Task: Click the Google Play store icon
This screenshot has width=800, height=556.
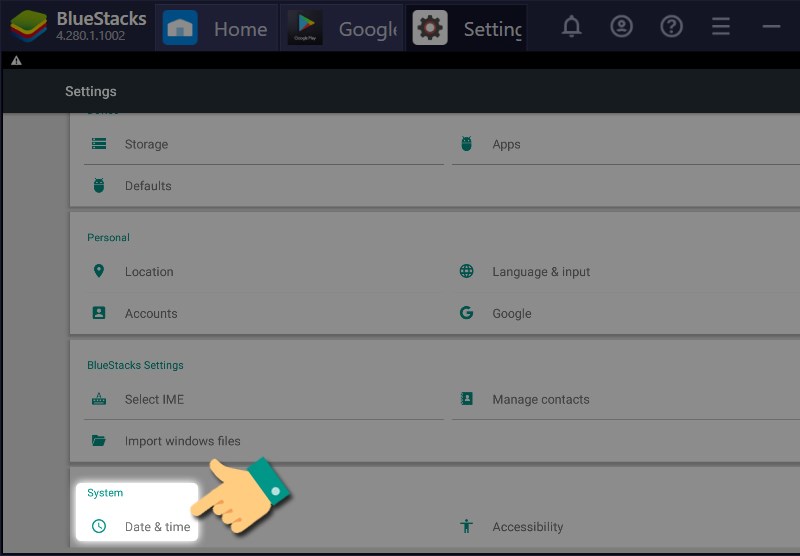Action: [x=305, y=28]
